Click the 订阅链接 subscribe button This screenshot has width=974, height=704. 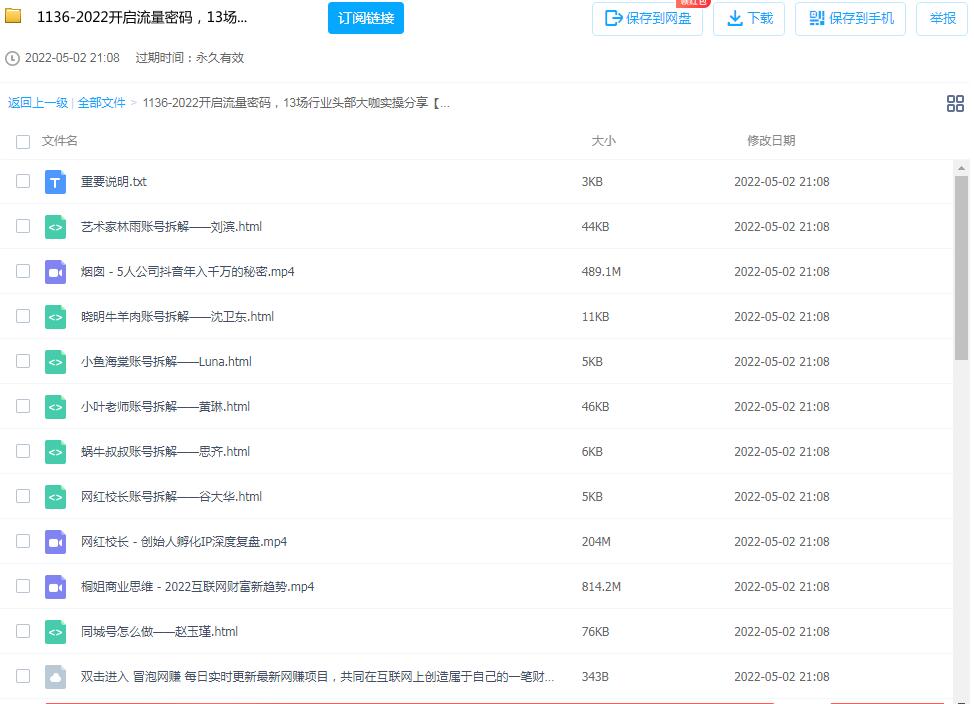(365, 18)
